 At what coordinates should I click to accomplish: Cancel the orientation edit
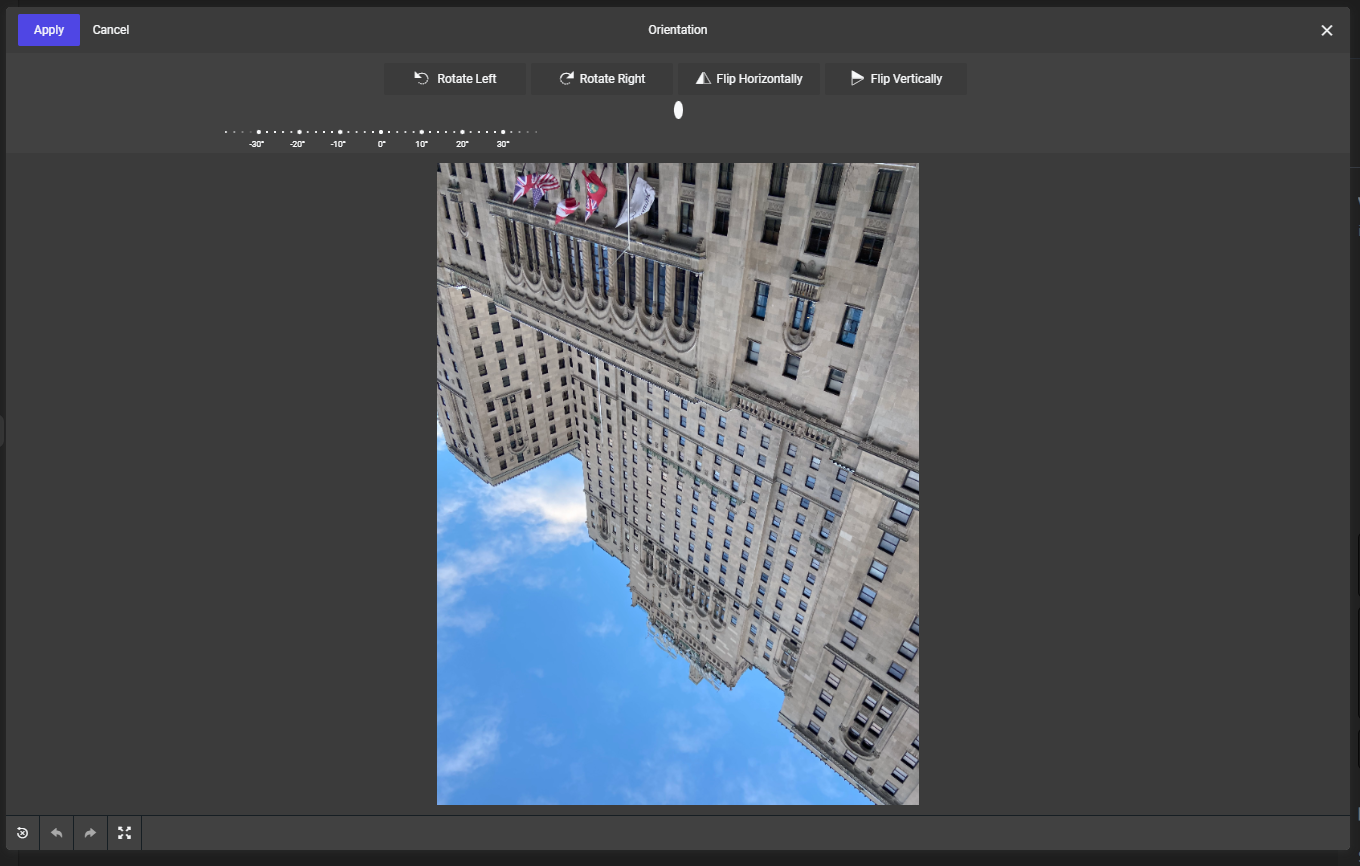click(x=111, y=30)
